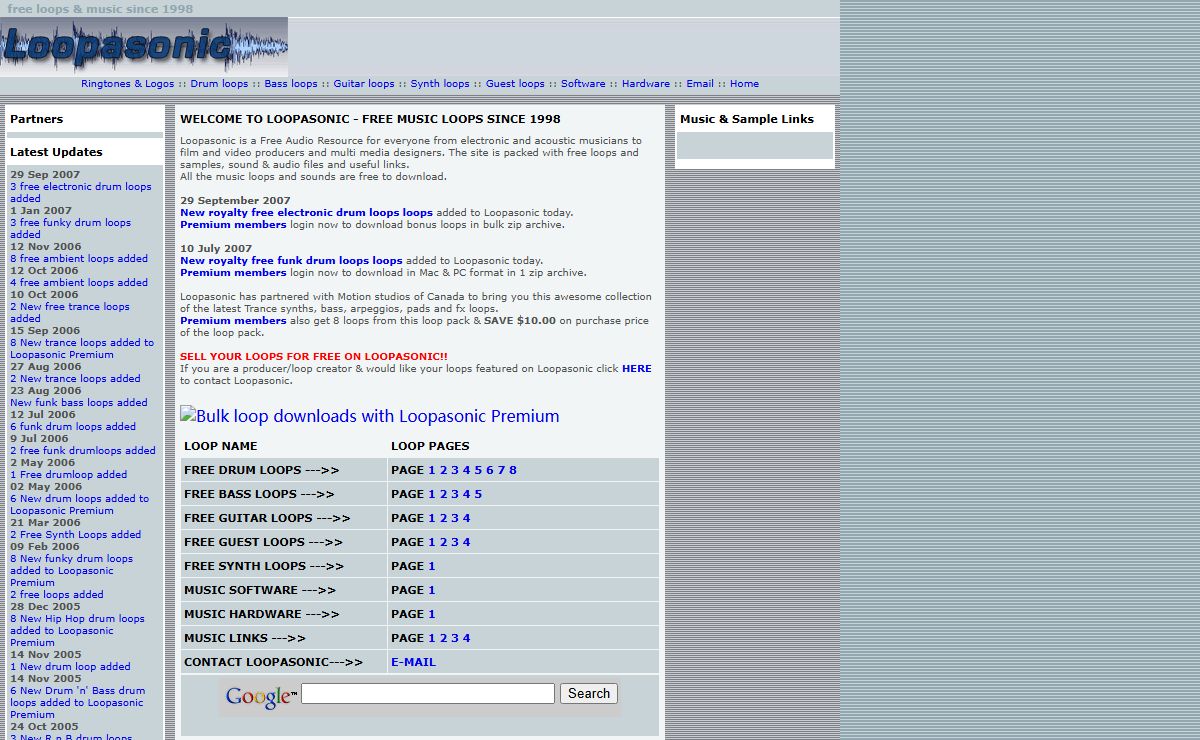Open '6 funk drum loops added' update

pos(73,427)
